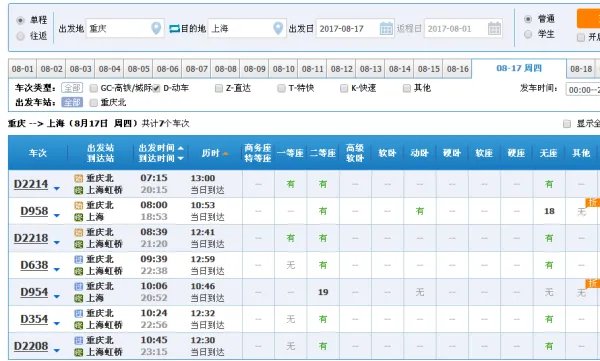Open the 发车时间 departure time dropdown
The image size is (600, 361).
coord(583,90)
